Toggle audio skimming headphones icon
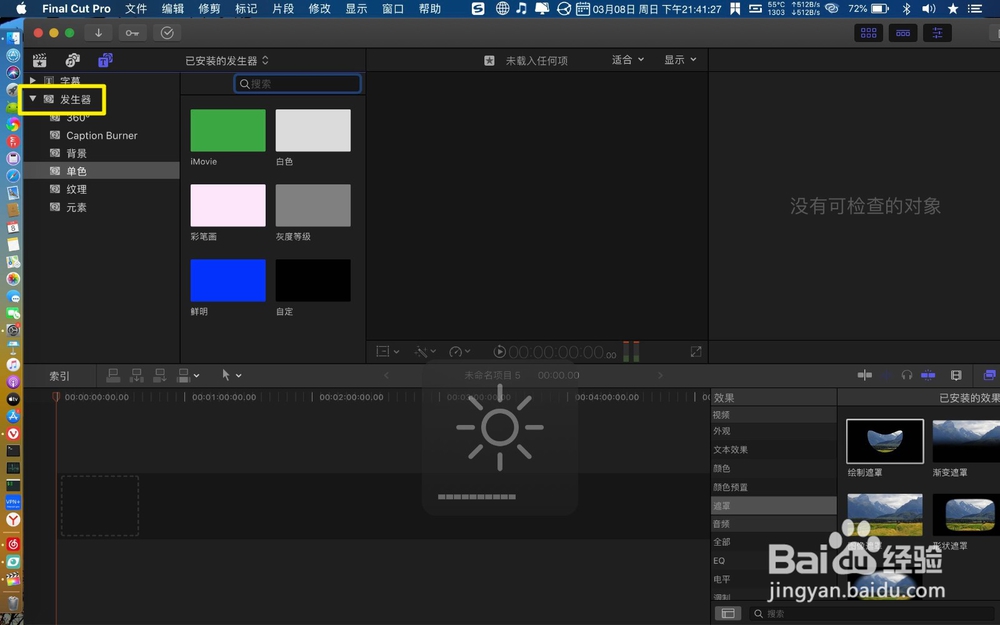Screen dimensions: 1000x625 pos(906,375)
